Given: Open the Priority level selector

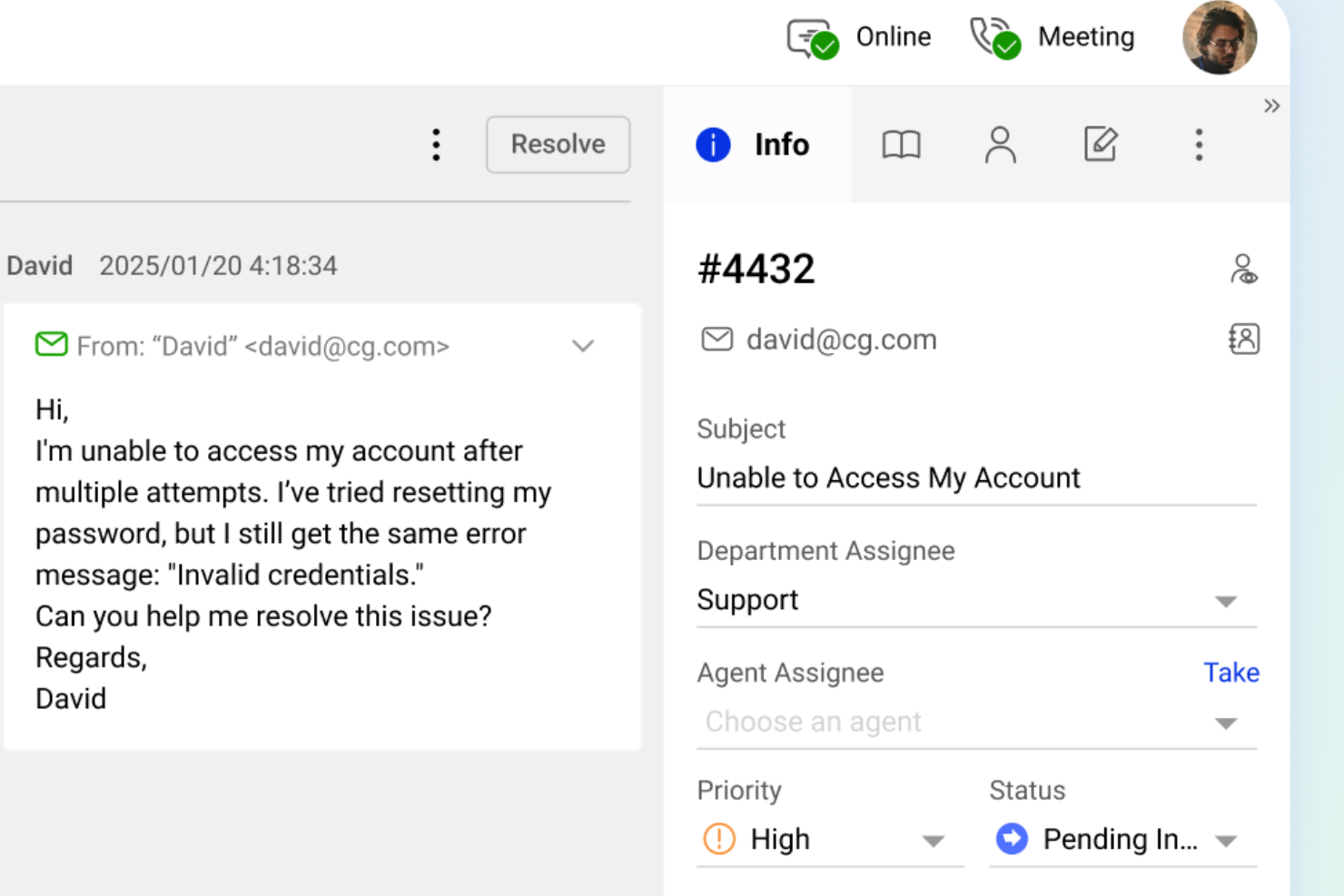Looking at the screenshot, I should [935, 841].
